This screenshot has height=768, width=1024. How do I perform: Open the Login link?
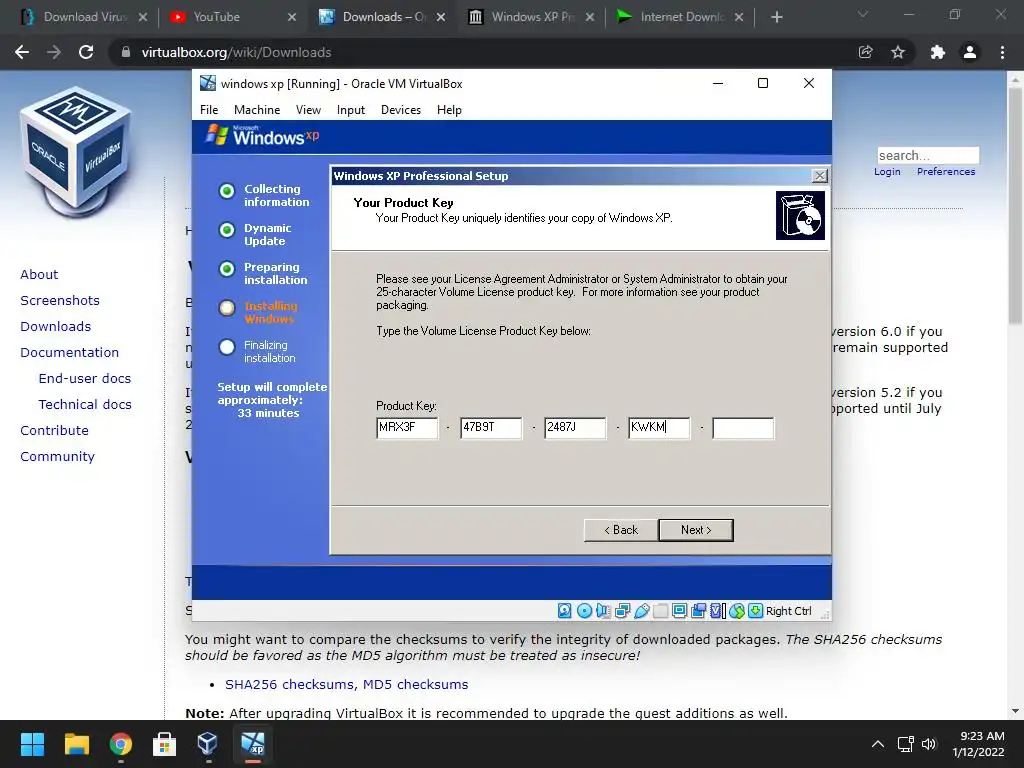click(887, 171)
